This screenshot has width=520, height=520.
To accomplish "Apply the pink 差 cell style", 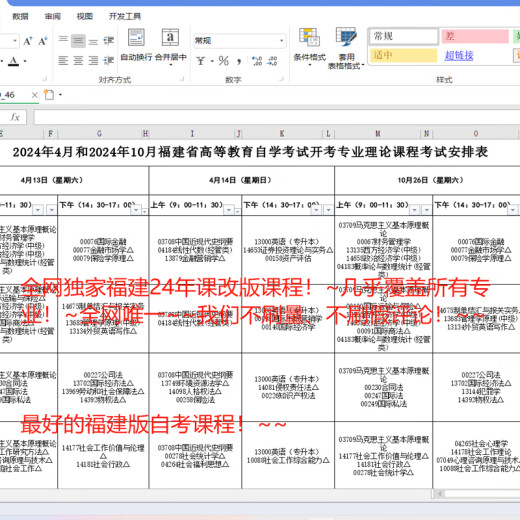I will 475,36.
